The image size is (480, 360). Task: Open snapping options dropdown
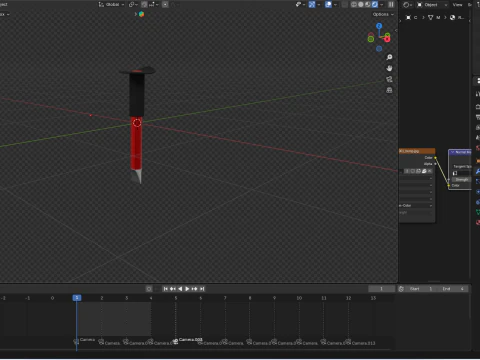153,4
